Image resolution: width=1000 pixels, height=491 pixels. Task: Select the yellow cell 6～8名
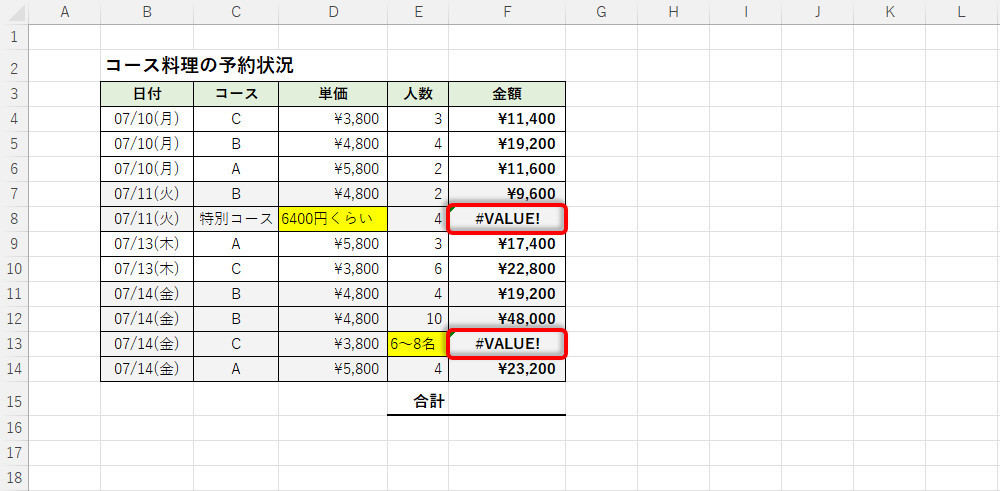tap(418, 344)
